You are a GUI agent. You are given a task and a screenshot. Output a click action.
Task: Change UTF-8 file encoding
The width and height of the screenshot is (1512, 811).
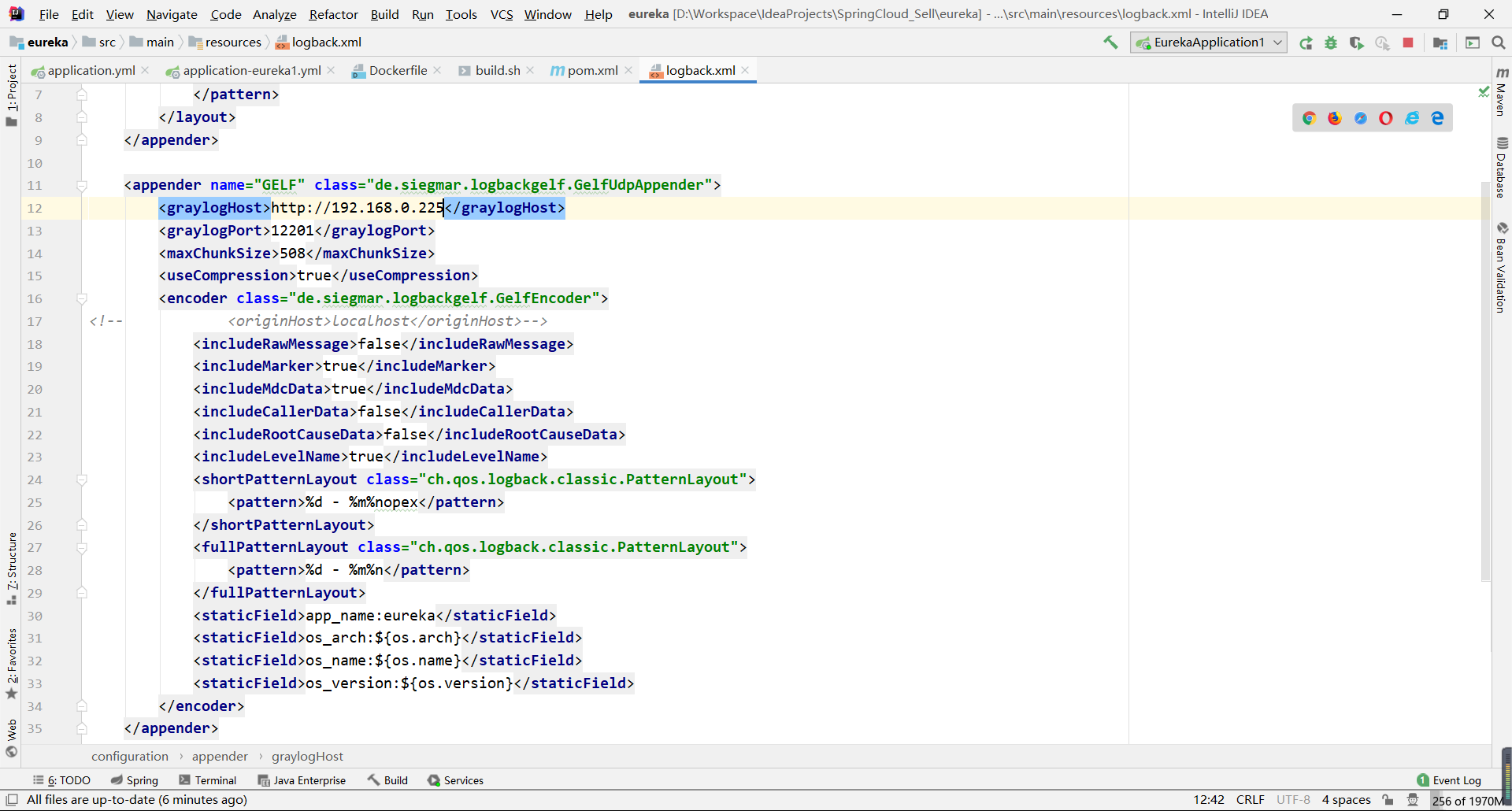(1293, 800)
